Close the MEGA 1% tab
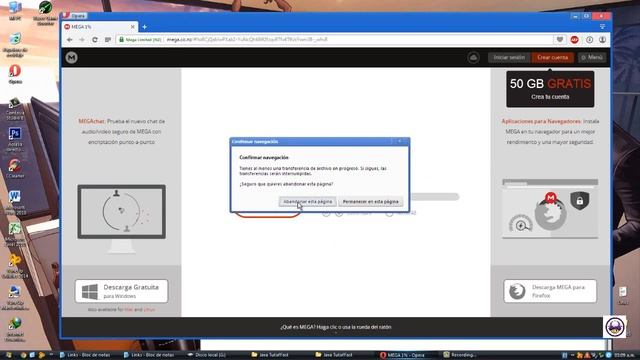Image resolution: width=640 pixels, height=360 pixels. [133, 27]
